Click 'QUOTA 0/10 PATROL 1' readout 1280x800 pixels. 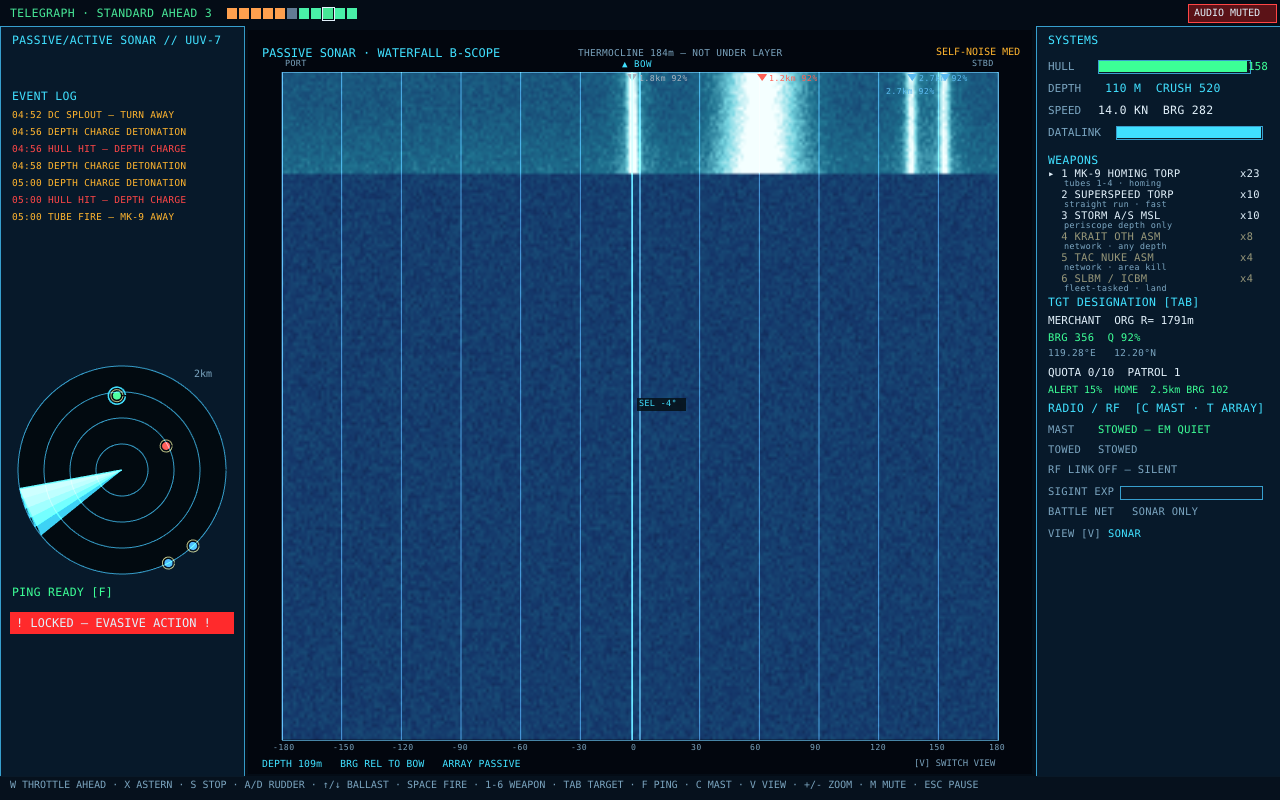tap(1114, 373)
